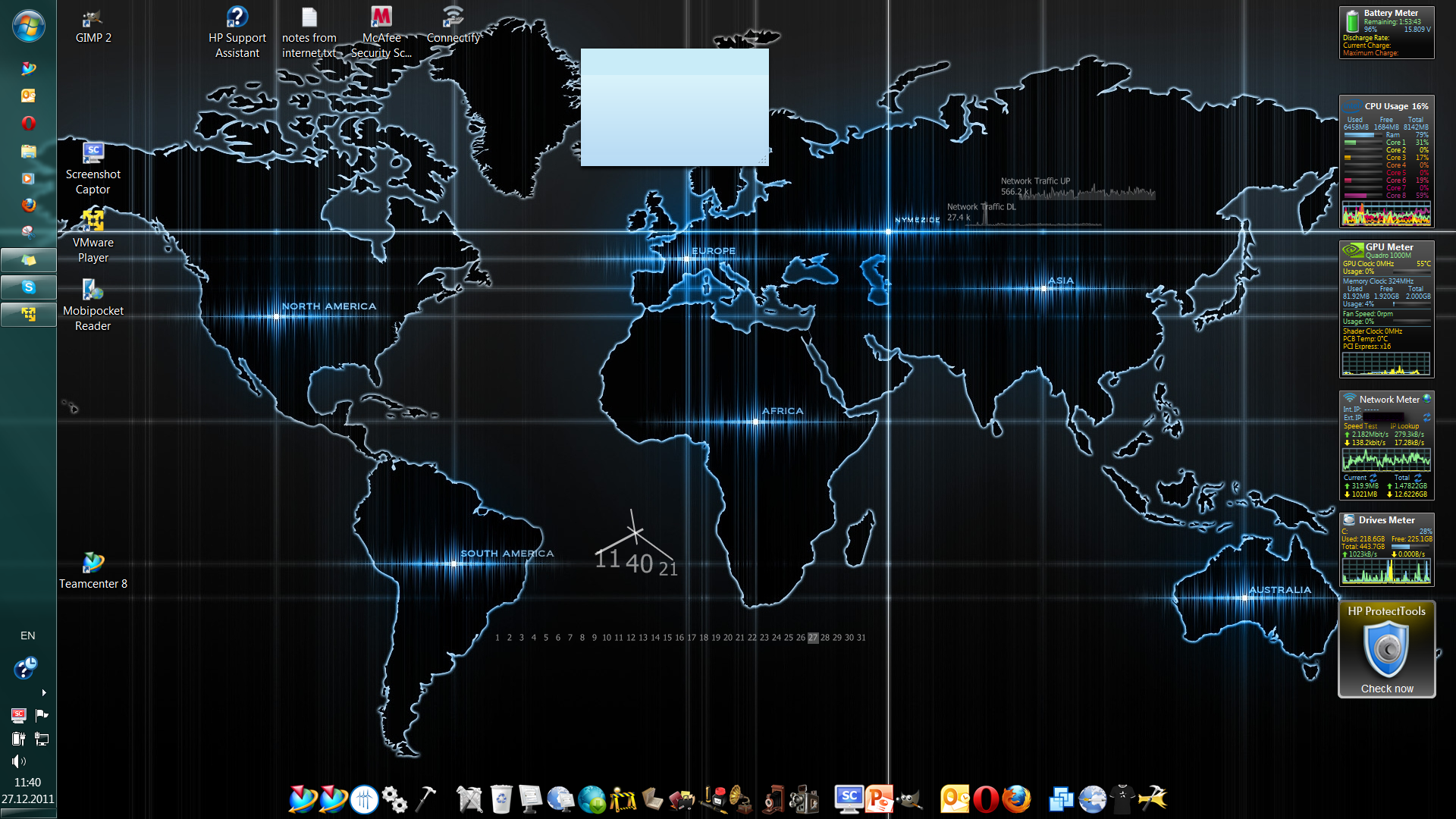Click the Network Meter refresh icon
The height and width of the screenshot is (819, 1456).
pos(1426,418)
